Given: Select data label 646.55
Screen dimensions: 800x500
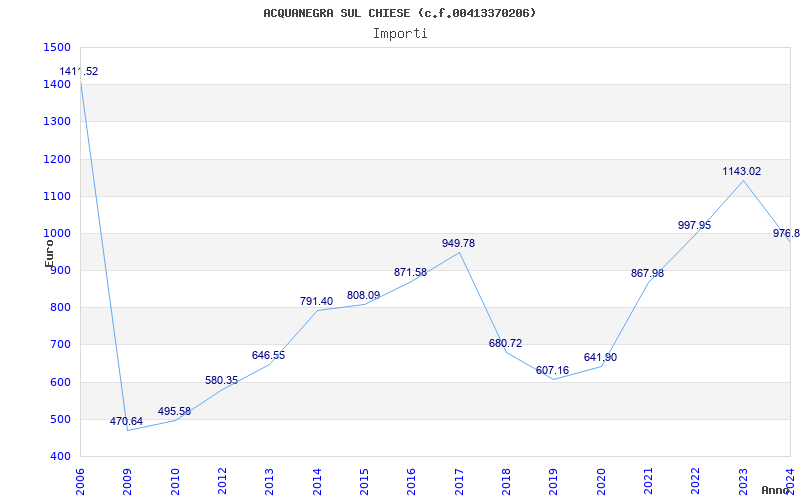Looking at the screenshot, I should tap(268, 355).
